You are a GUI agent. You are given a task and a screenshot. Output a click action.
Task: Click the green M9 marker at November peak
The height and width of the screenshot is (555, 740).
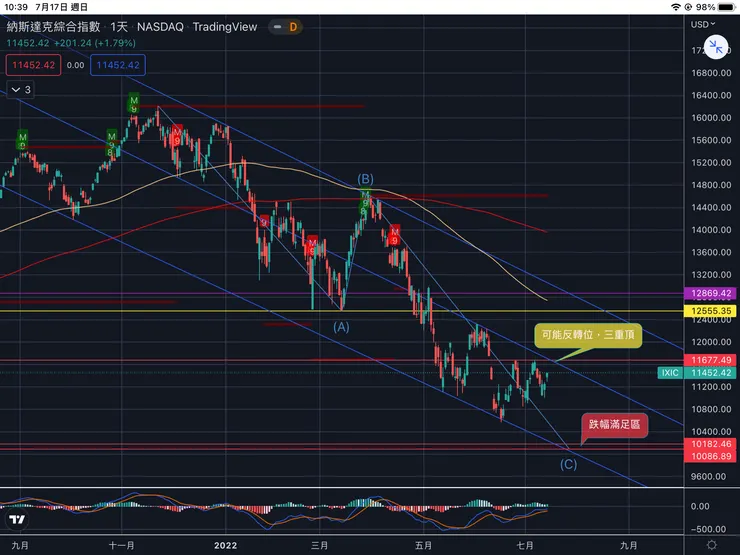[134, 104]
